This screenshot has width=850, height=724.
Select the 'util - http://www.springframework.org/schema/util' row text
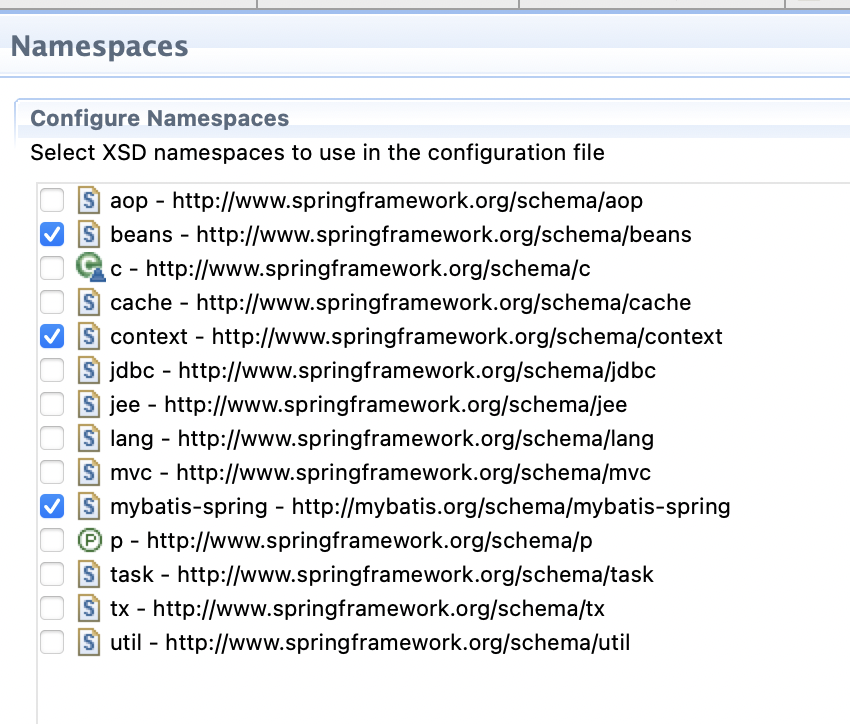point(370,643)
